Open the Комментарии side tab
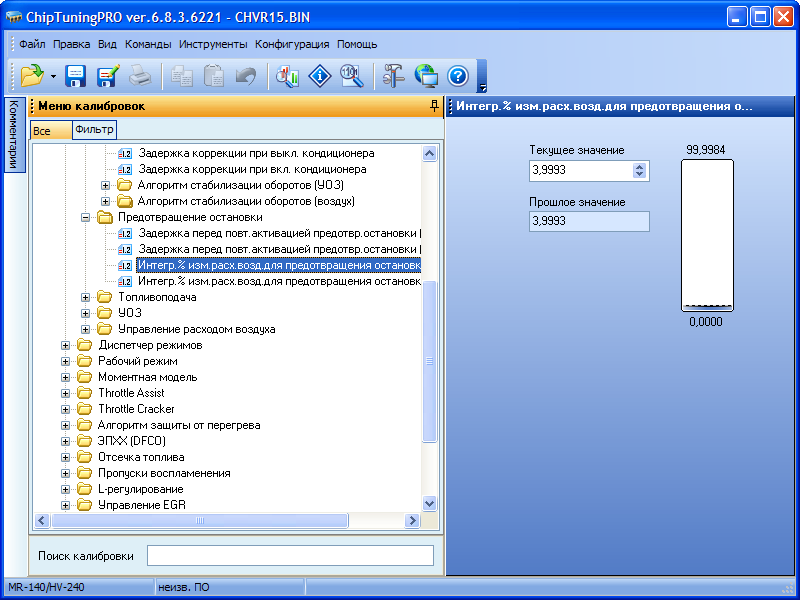 (x=13, y=134)
